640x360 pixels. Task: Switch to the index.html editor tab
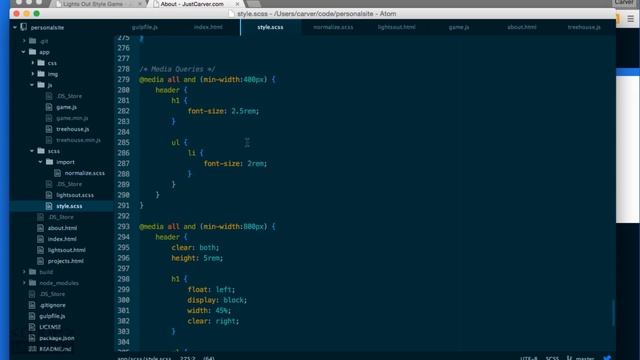[x=208, y=27]
